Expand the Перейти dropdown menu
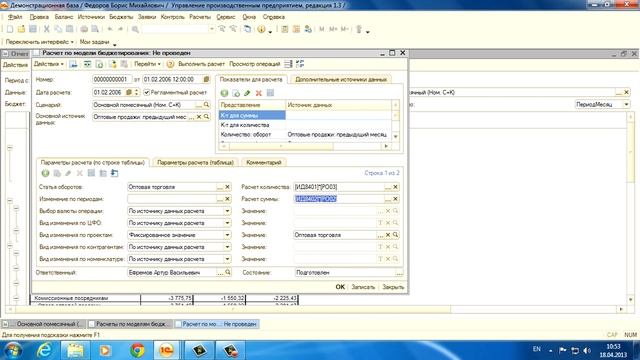The image size is (640, 360). coord(147,64)
